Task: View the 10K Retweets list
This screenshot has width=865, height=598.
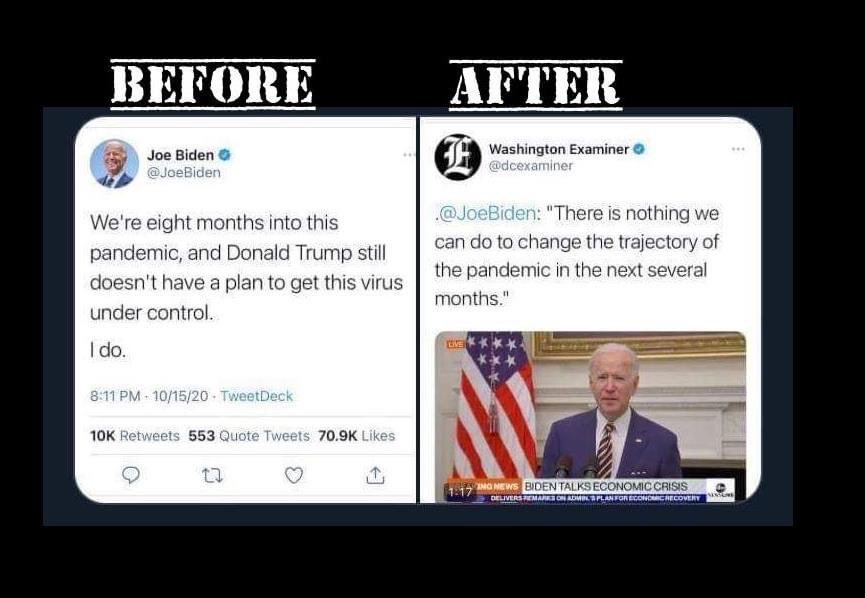Action: 135,436
